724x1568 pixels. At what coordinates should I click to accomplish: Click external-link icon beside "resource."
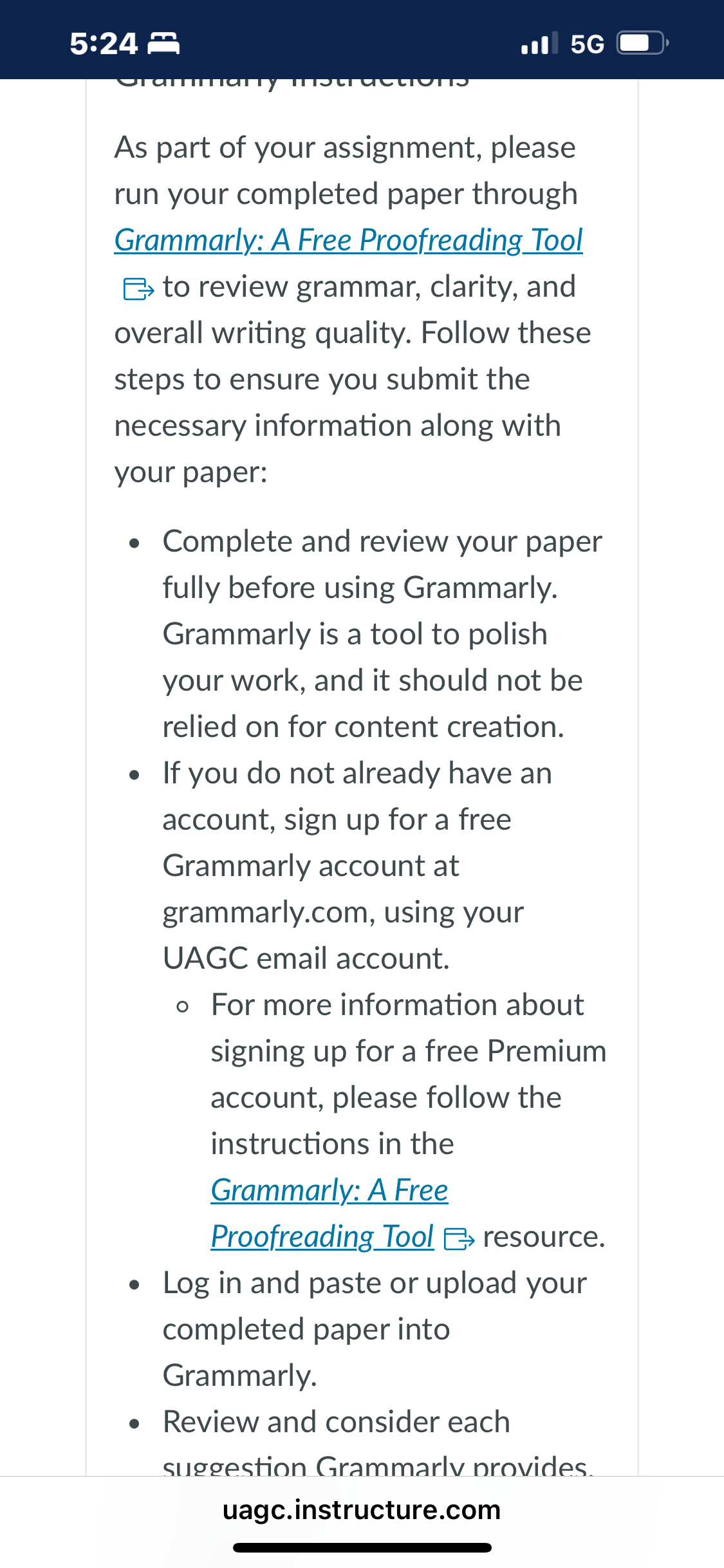point(459,1238)
